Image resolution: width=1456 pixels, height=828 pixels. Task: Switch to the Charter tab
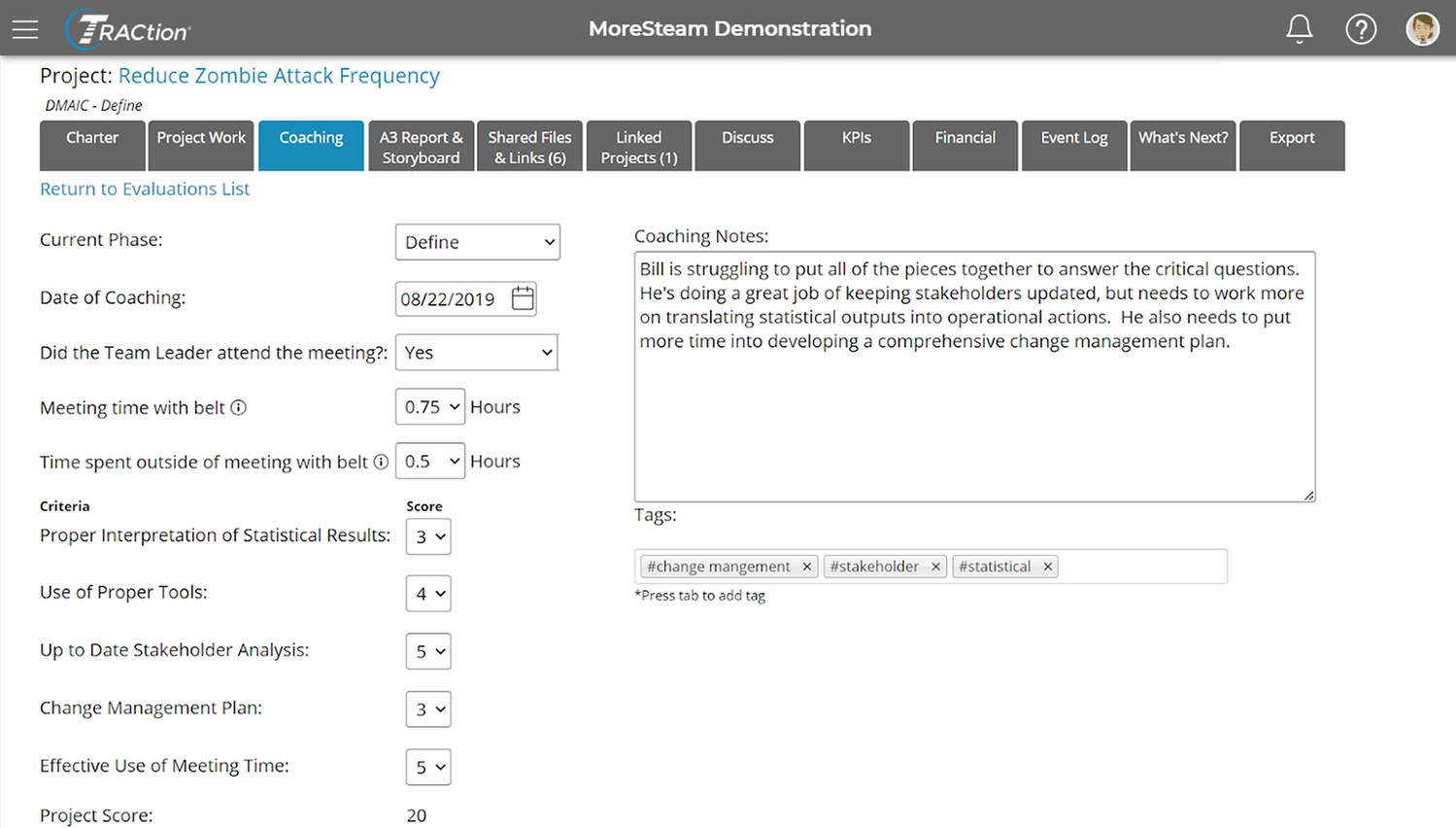pos(92,146)
